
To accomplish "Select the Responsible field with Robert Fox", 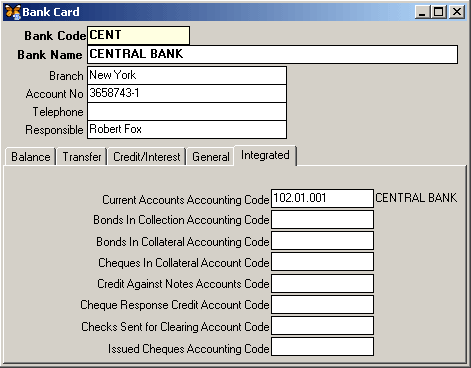I will 187,129.
